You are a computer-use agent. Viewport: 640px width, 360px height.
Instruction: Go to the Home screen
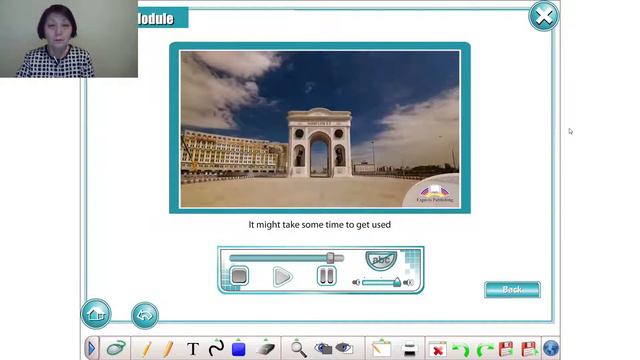[96, 314]
